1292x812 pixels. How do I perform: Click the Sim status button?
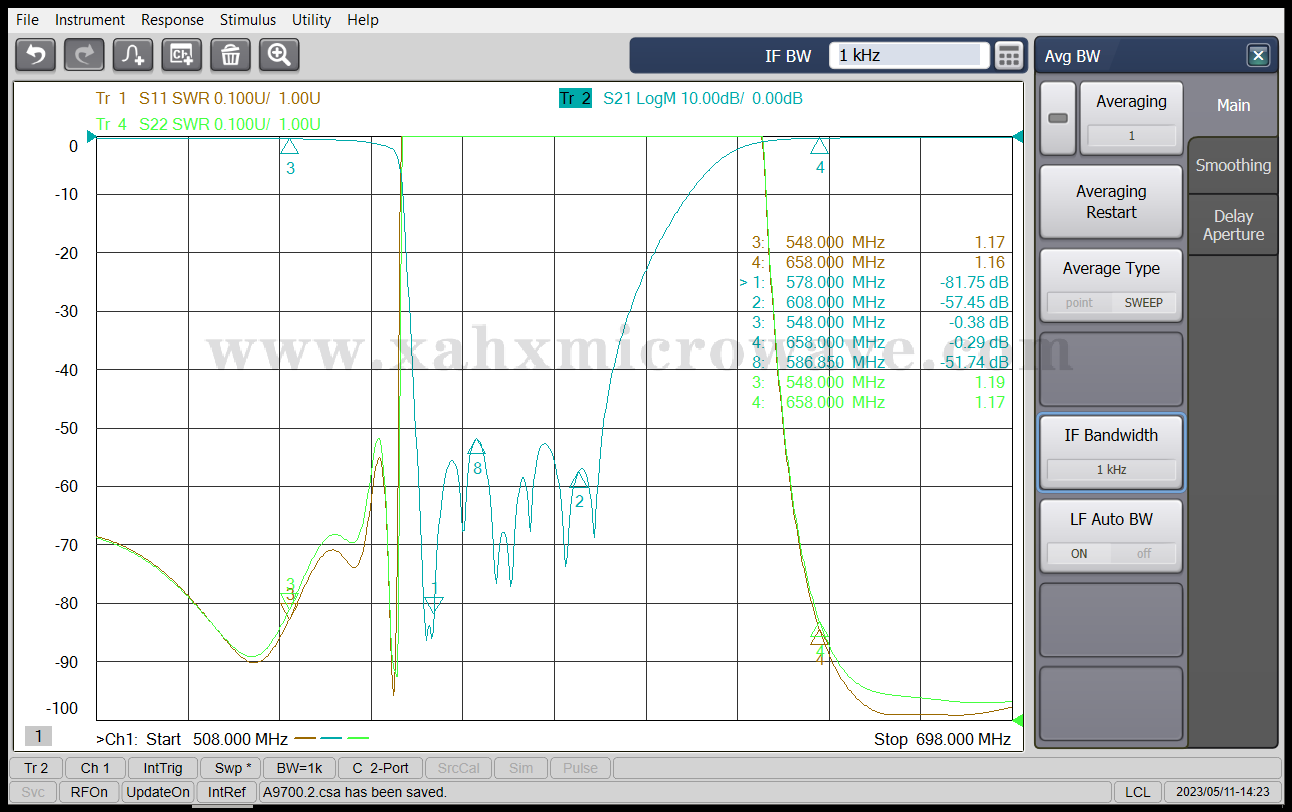pyautogui.click(x=521, y=768)
